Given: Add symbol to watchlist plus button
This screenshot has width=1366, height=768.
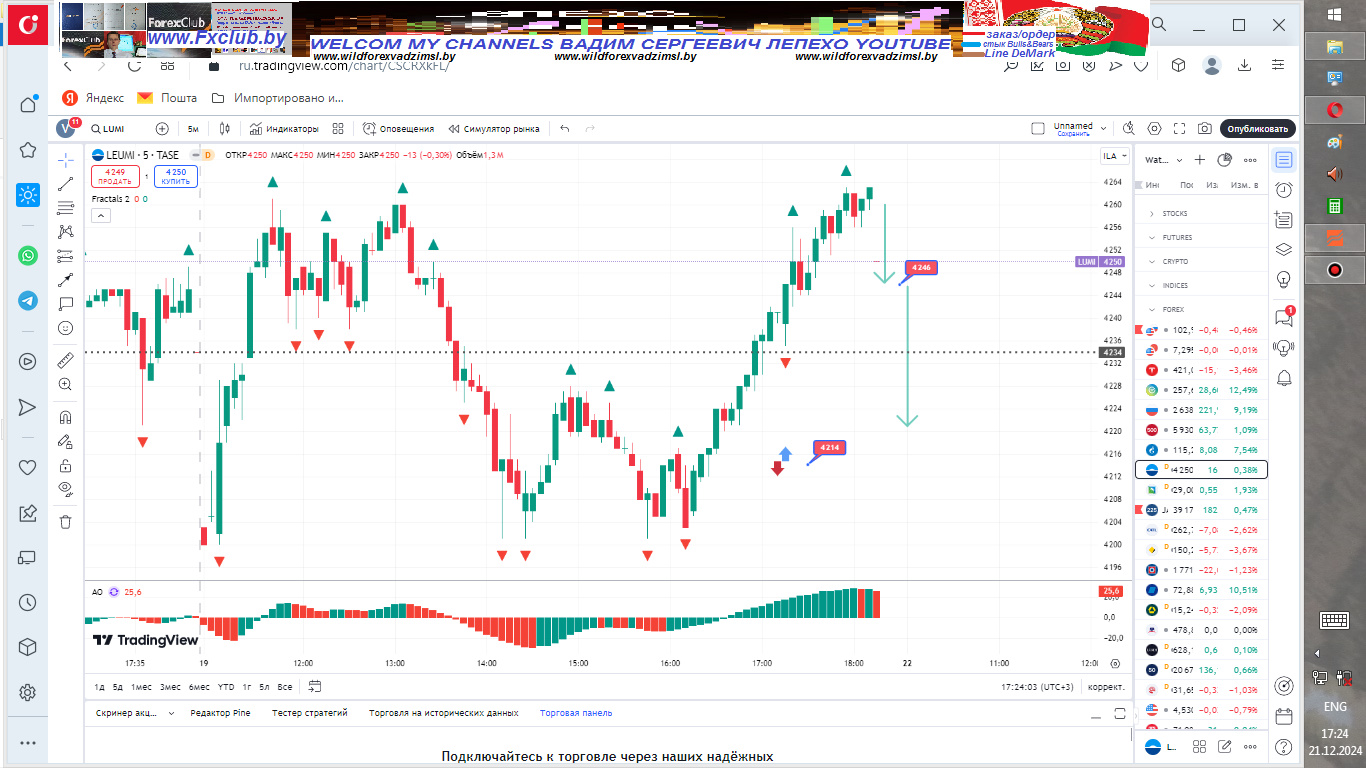Looking at the screenshot, I should pos(1200,160).
